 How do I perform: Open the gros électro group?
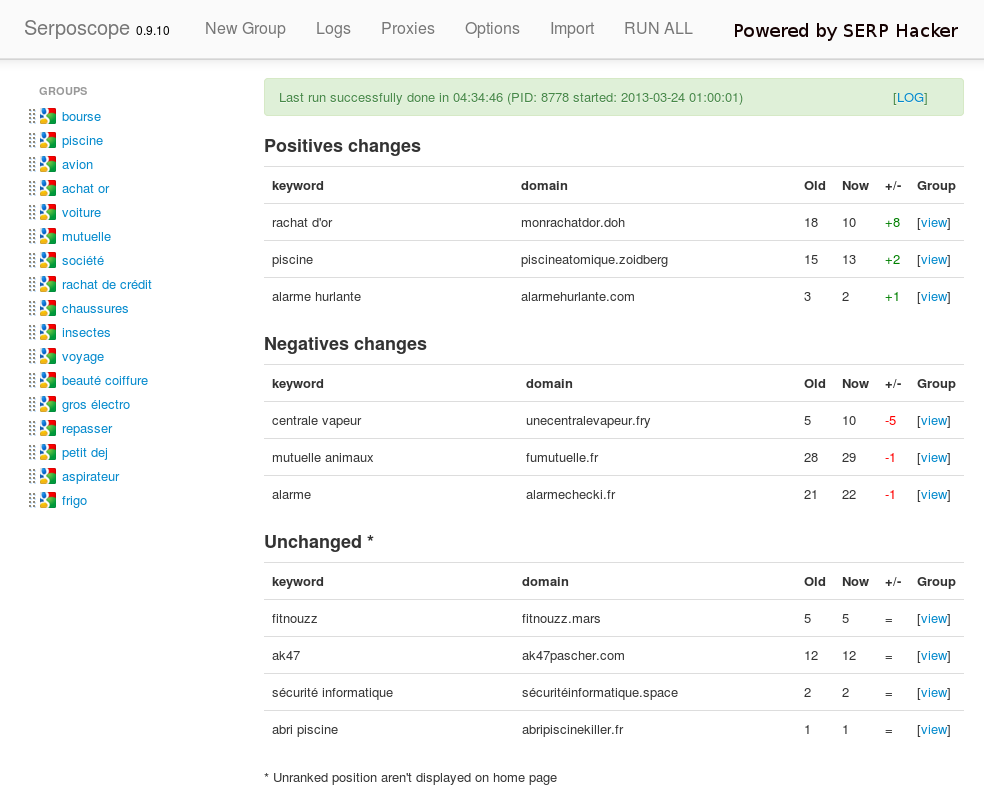coord(96,404)
